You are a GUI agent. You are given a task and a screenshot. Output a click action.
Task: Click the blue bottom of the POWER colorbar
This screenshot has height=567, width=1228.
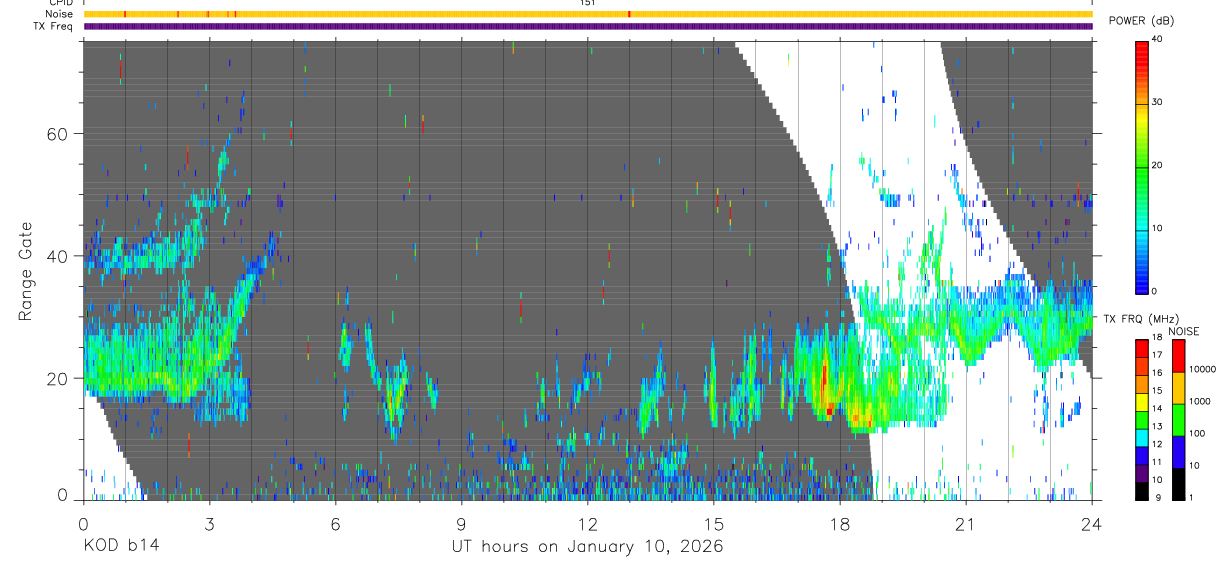(1142, 282)
